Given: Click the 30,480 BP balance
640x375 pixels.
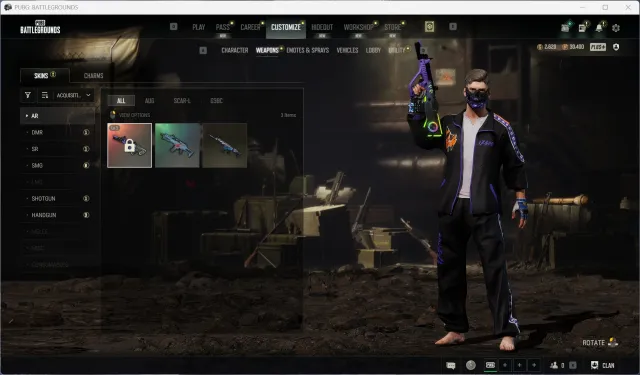Looking at the screenshot, I should pos(573,47).
